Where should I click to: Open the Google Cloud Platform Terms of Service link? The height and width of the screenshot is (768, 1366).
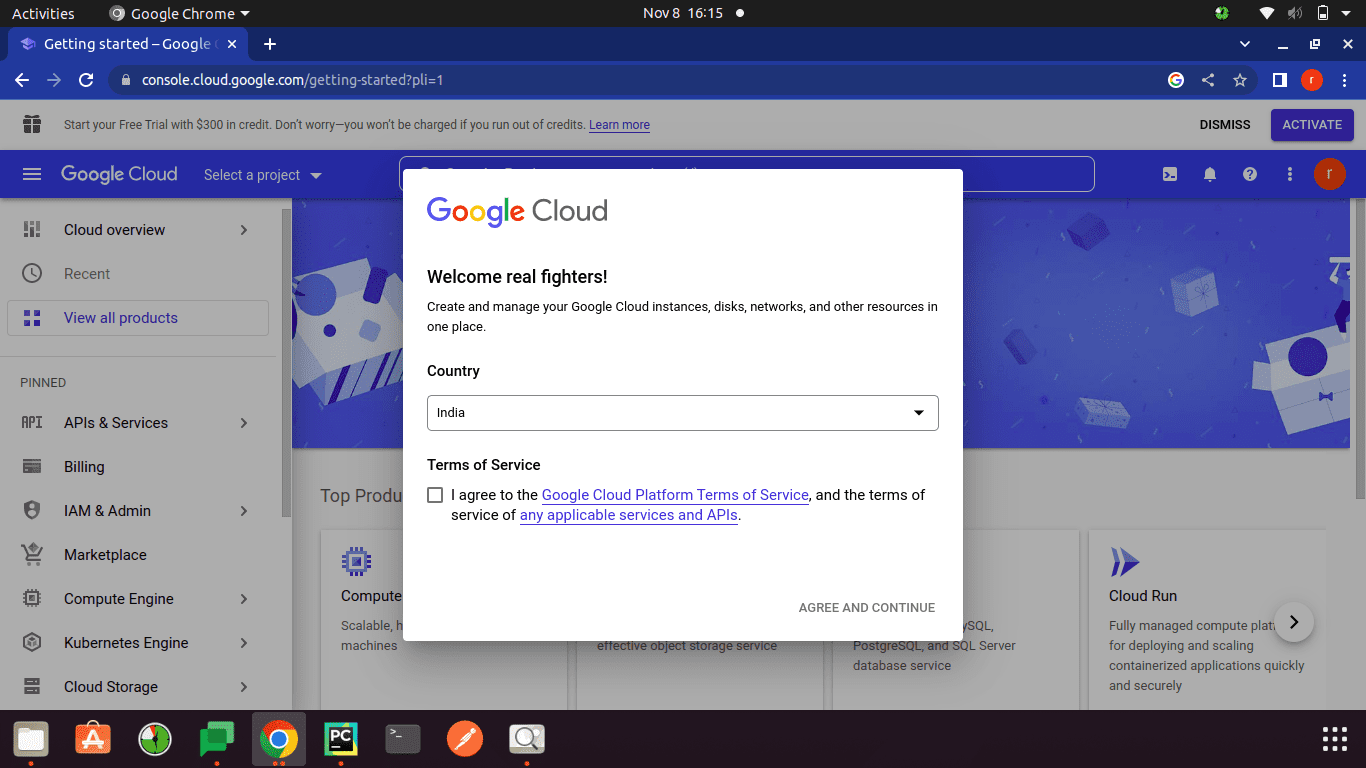(x=675, y=494)
